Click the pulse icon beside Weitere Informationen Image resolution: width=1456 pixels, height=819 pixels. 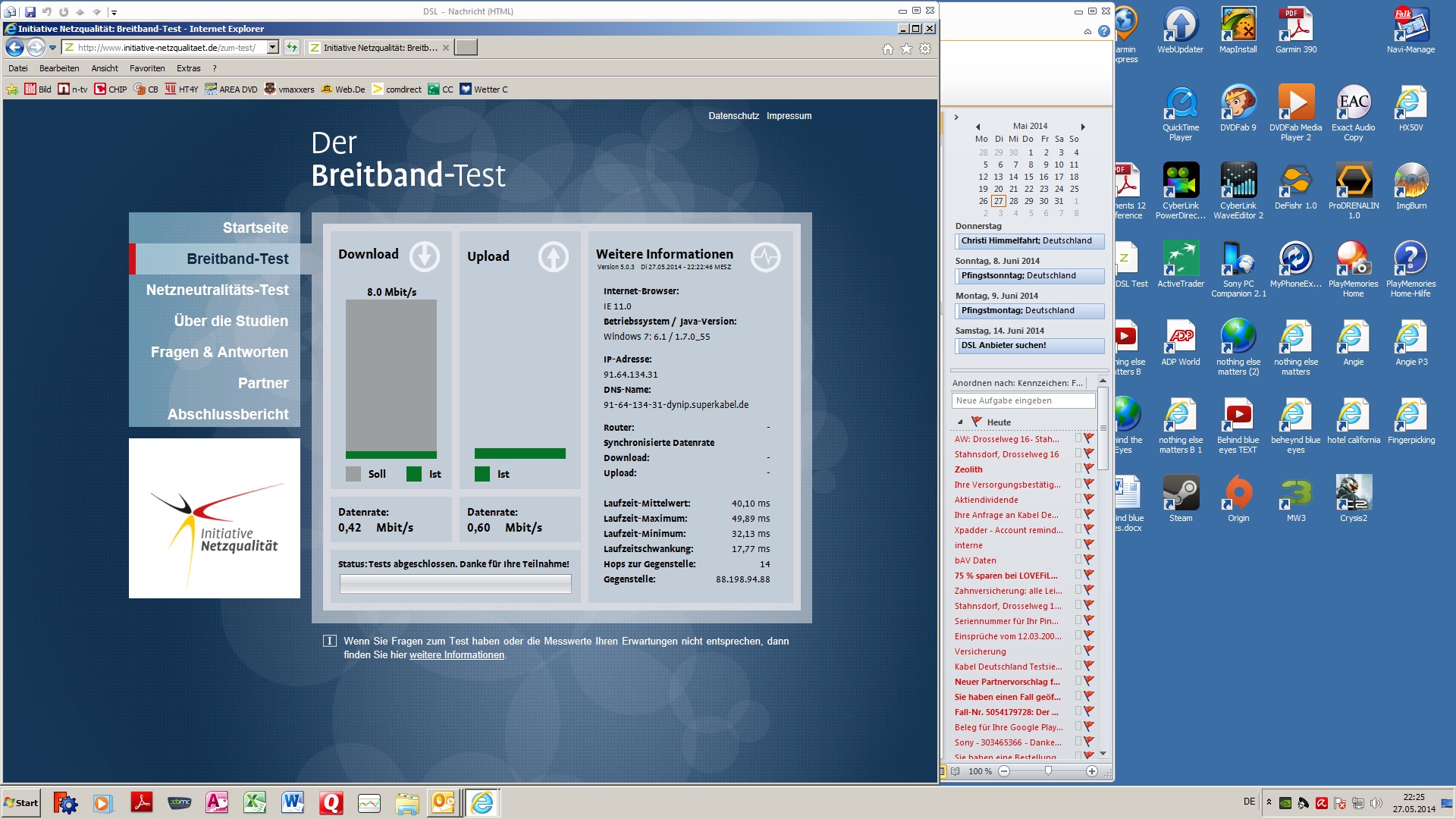click(x=765, y=257)
